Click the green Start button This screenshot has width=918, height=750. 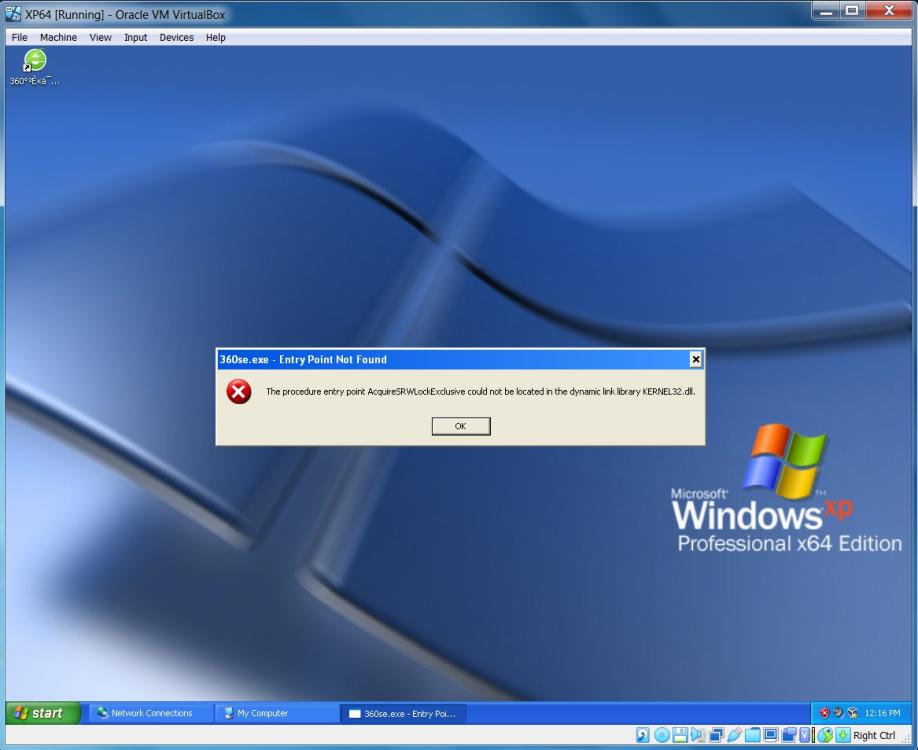point(42,712)
